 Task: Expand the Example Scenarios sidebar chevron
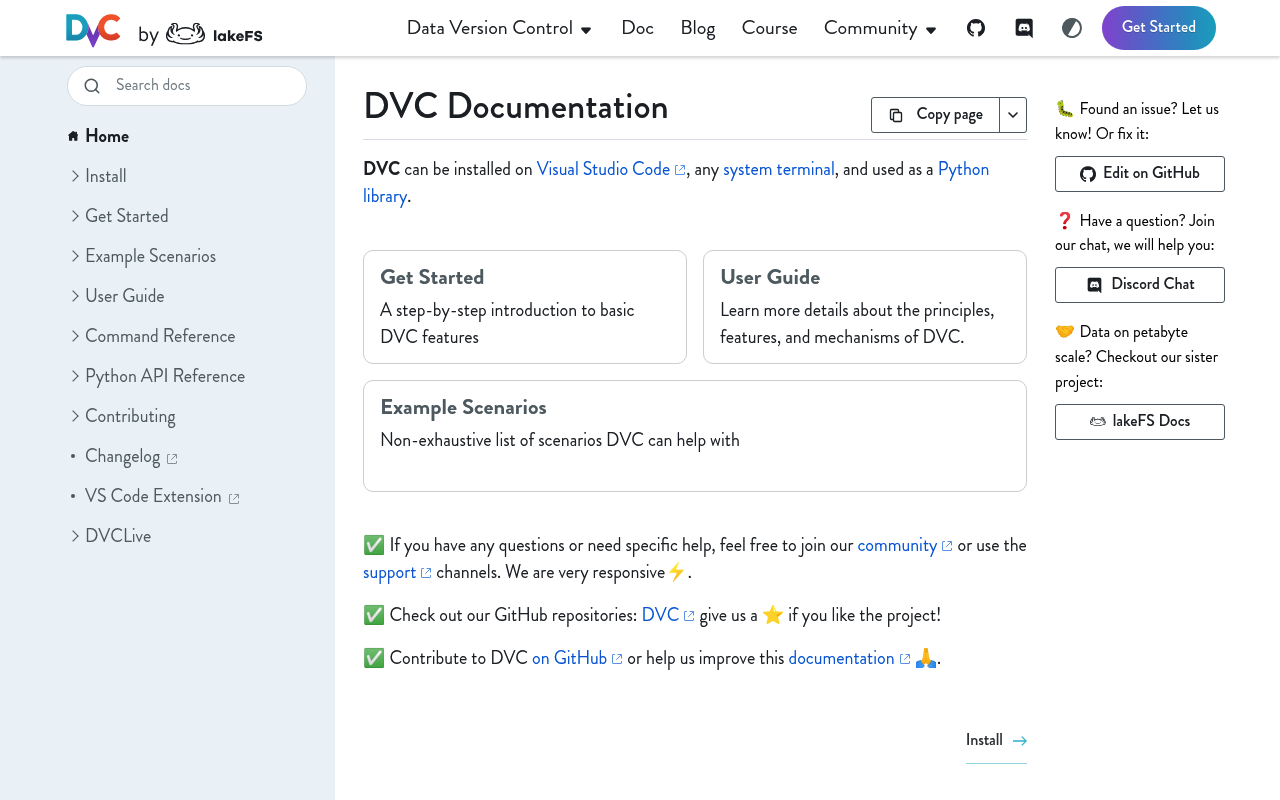coord(75,256)
